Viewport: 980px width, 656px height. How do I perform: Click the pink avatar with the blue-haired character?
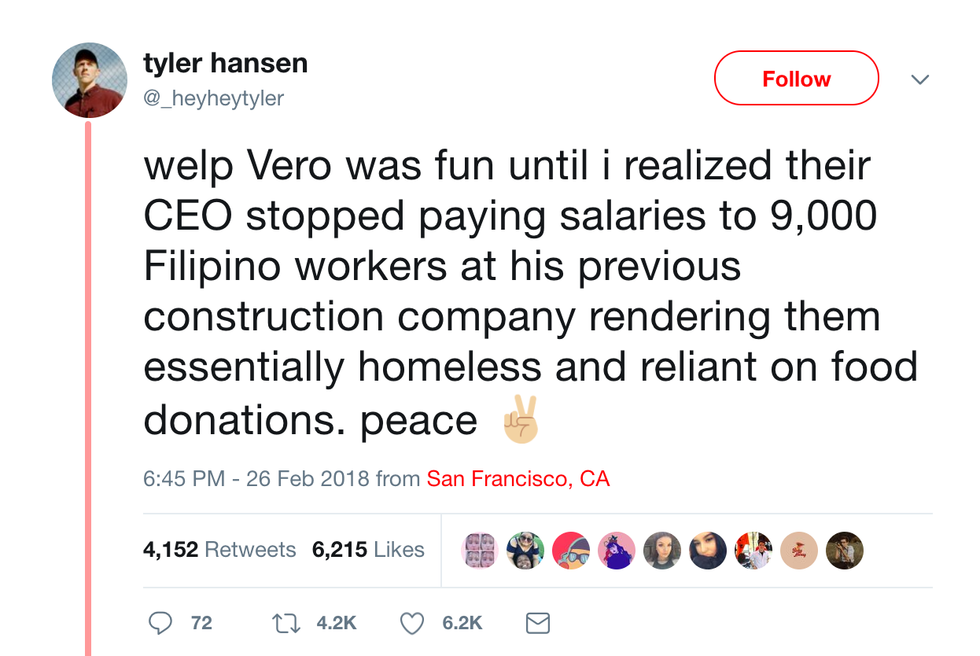(x=616, y=550)
